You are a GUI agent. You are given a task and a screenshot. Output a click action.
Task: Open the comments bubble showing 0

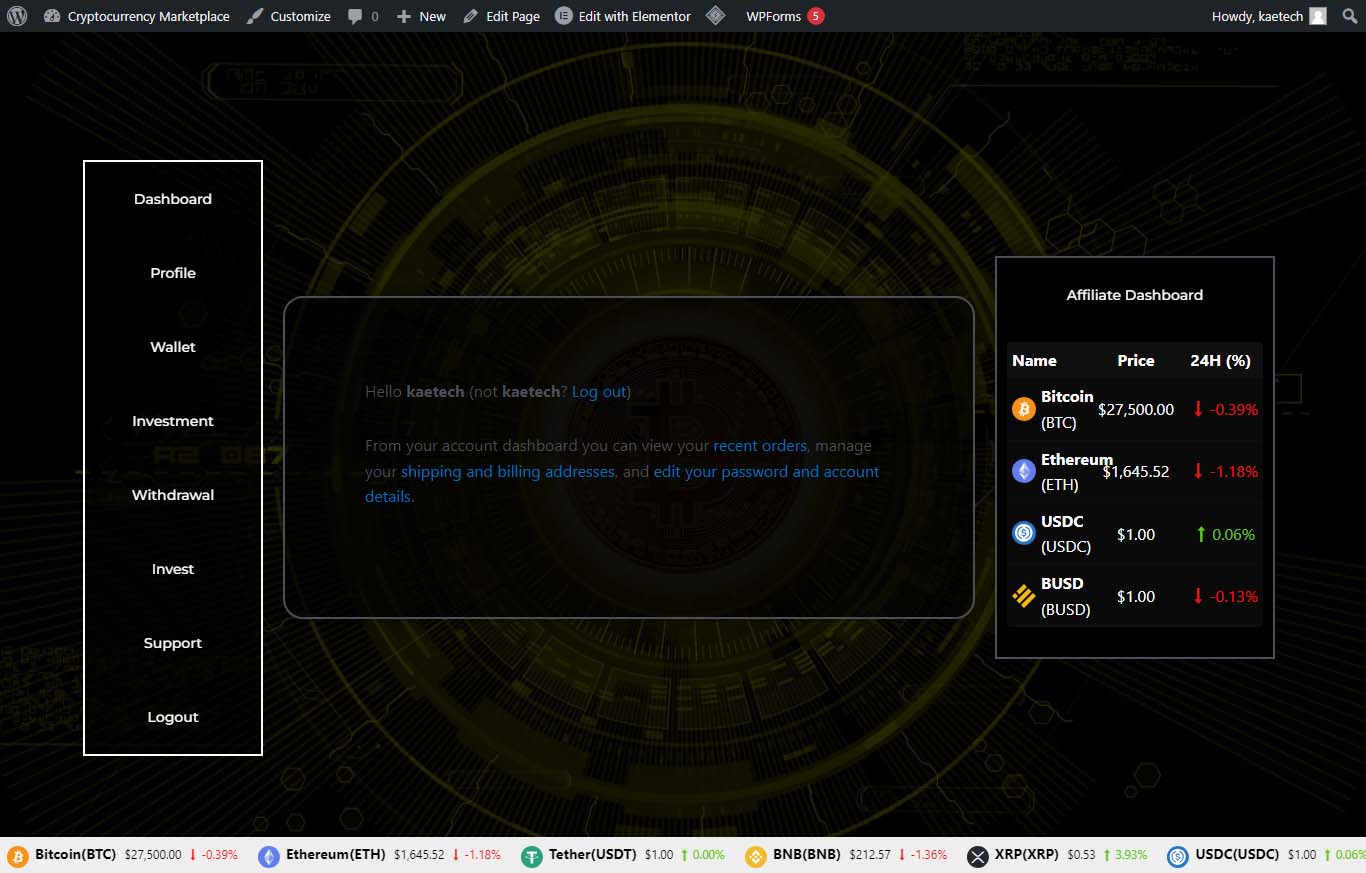(363, 16)
